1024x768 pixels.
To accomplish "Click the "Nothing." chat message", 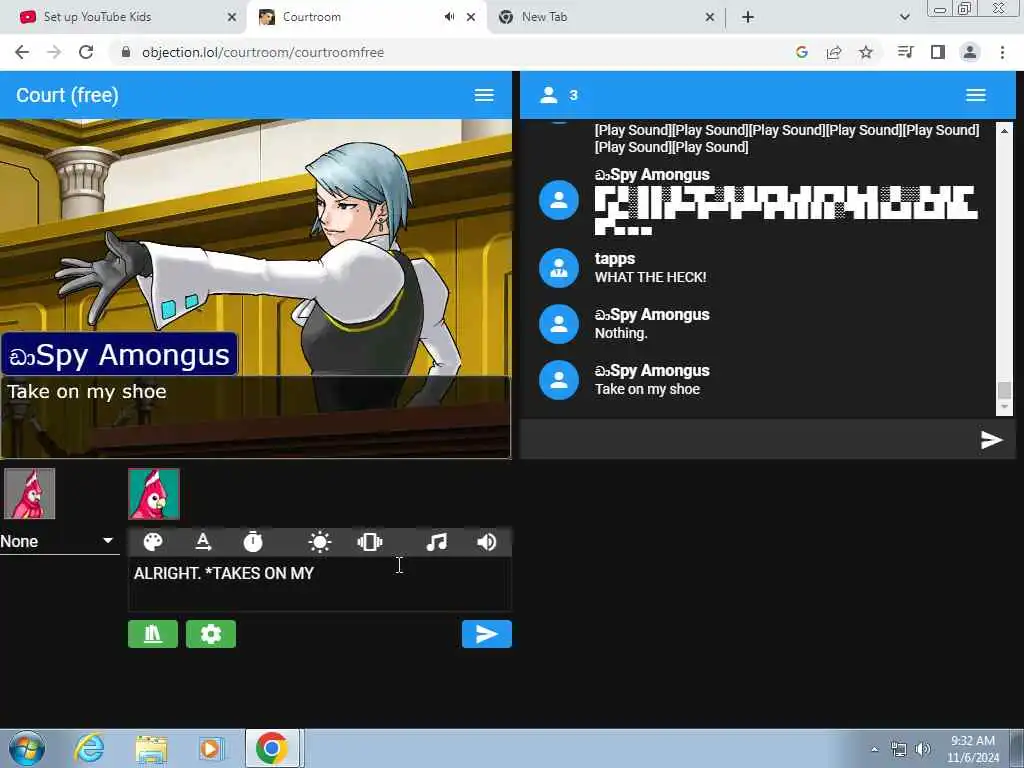I will pyautogui.click(x=621, y=333).
